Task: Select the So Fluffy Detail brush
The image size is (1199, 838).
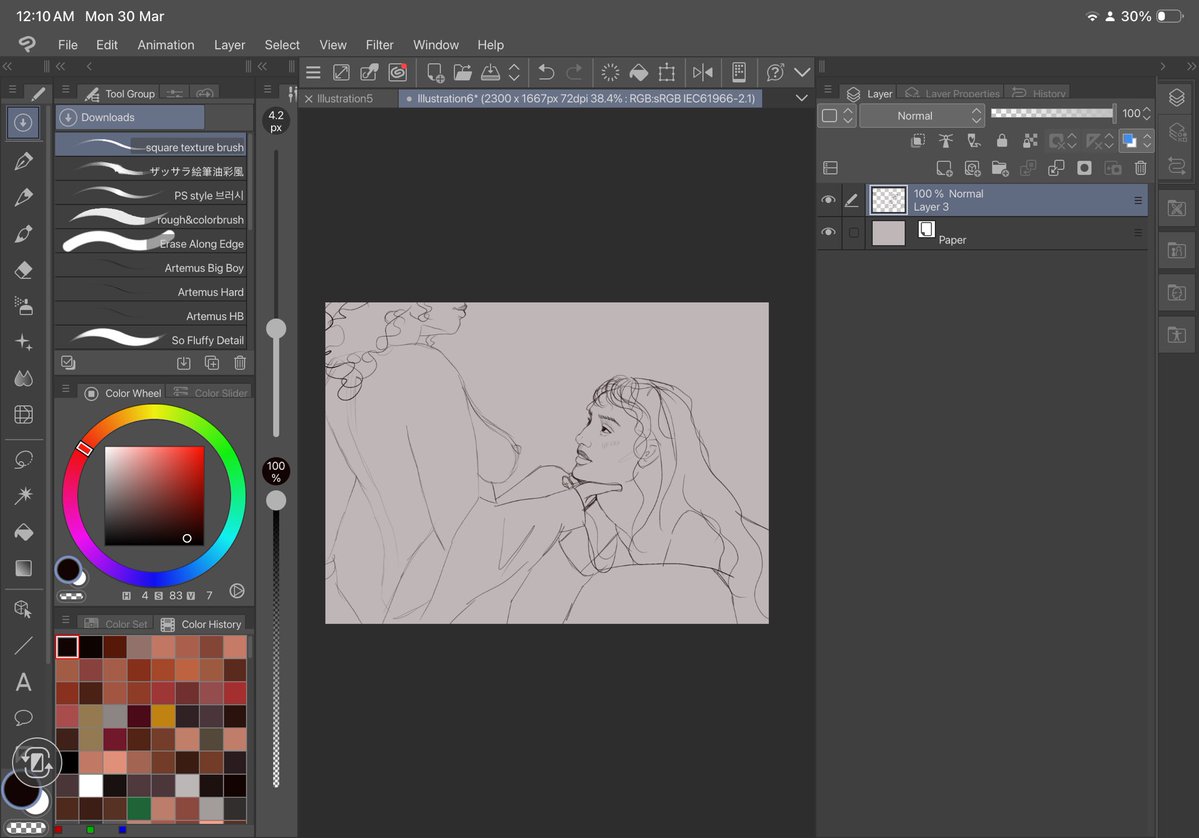Action: tap(151, 339)
